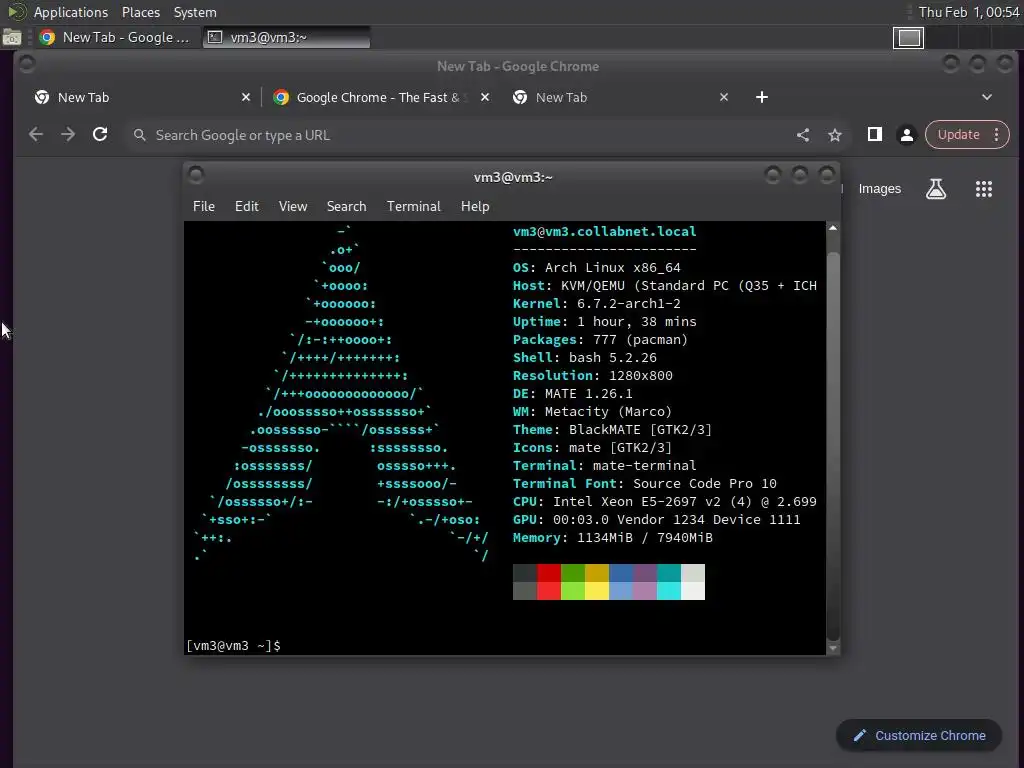Open the terminal Help menu

[x=475, y=206]
